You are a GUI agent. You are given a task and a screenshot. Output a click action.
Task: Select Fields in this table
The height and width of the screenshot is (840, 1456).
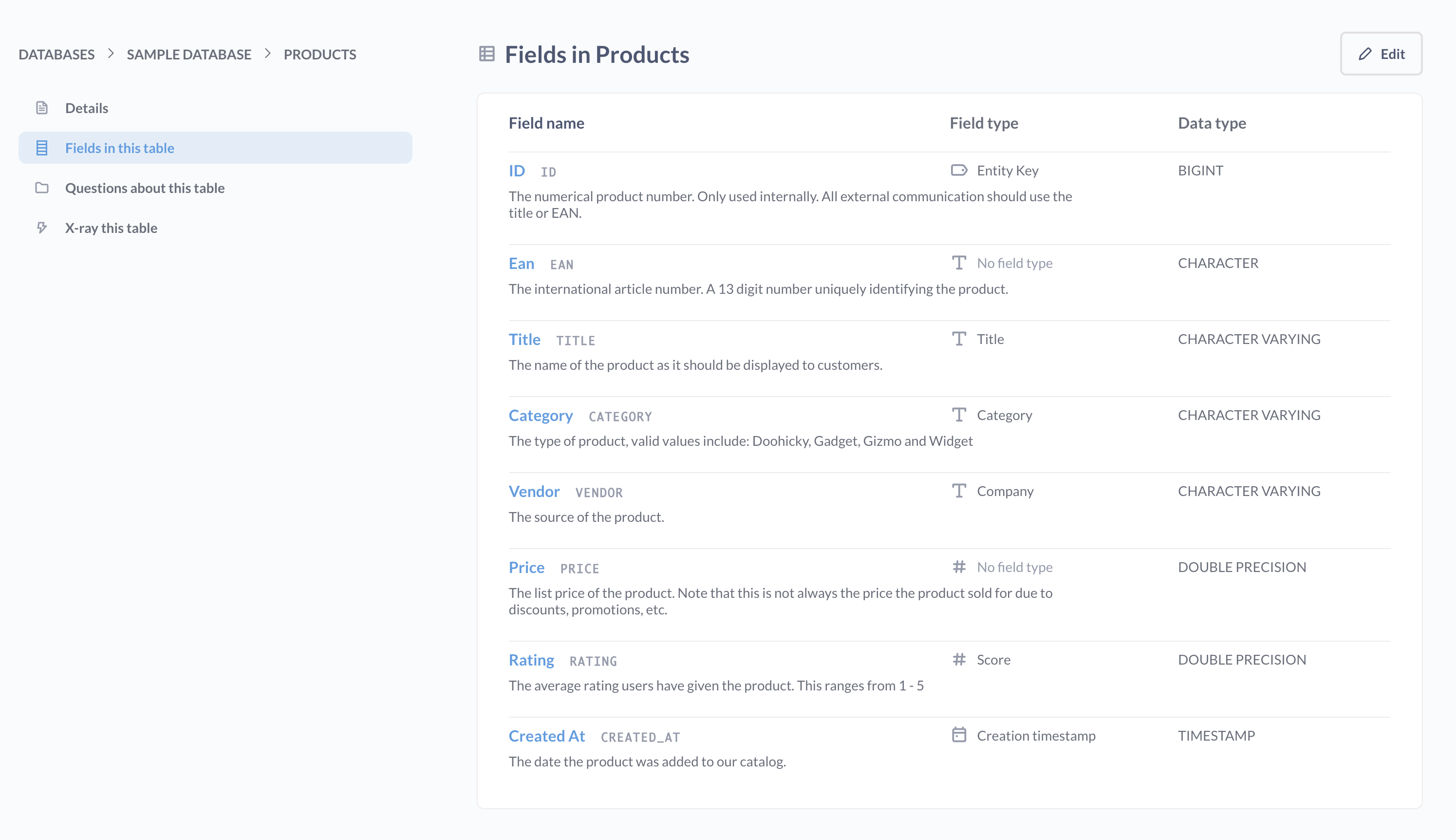119,148
